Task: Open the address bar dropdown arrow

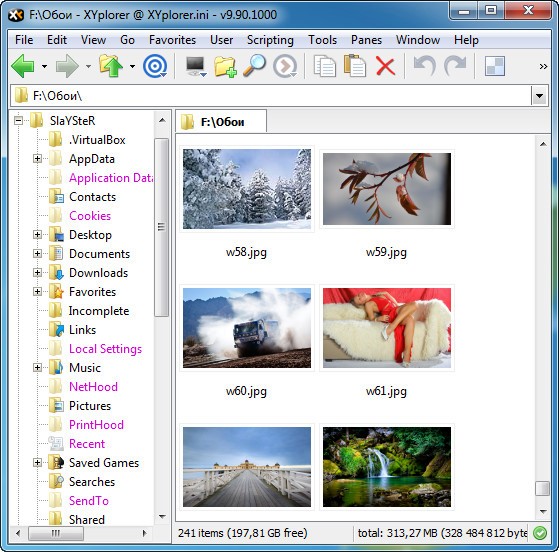Action: [x=539, y=96]
